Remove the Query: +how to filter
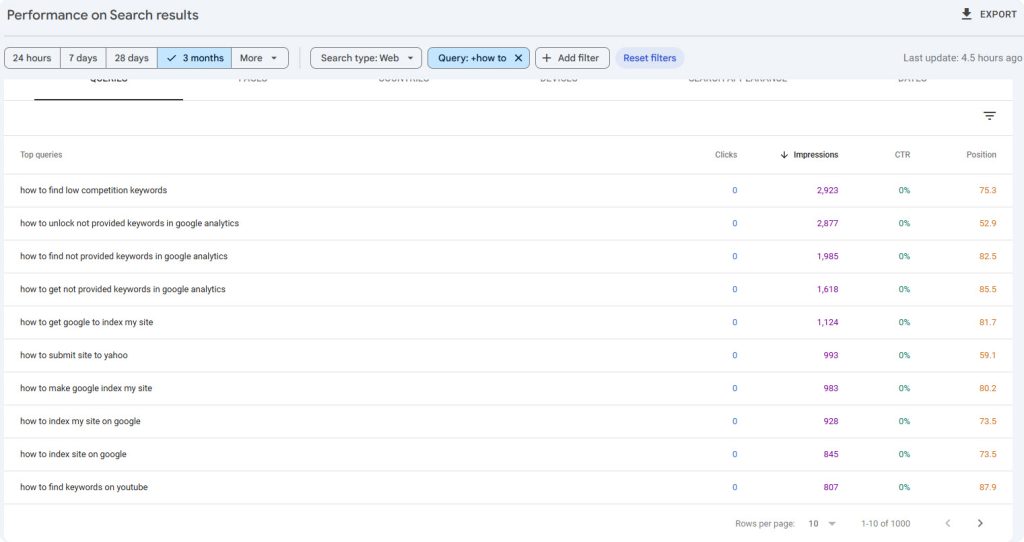The height and width of the screenshot is (542, 1024). point(518,58)
